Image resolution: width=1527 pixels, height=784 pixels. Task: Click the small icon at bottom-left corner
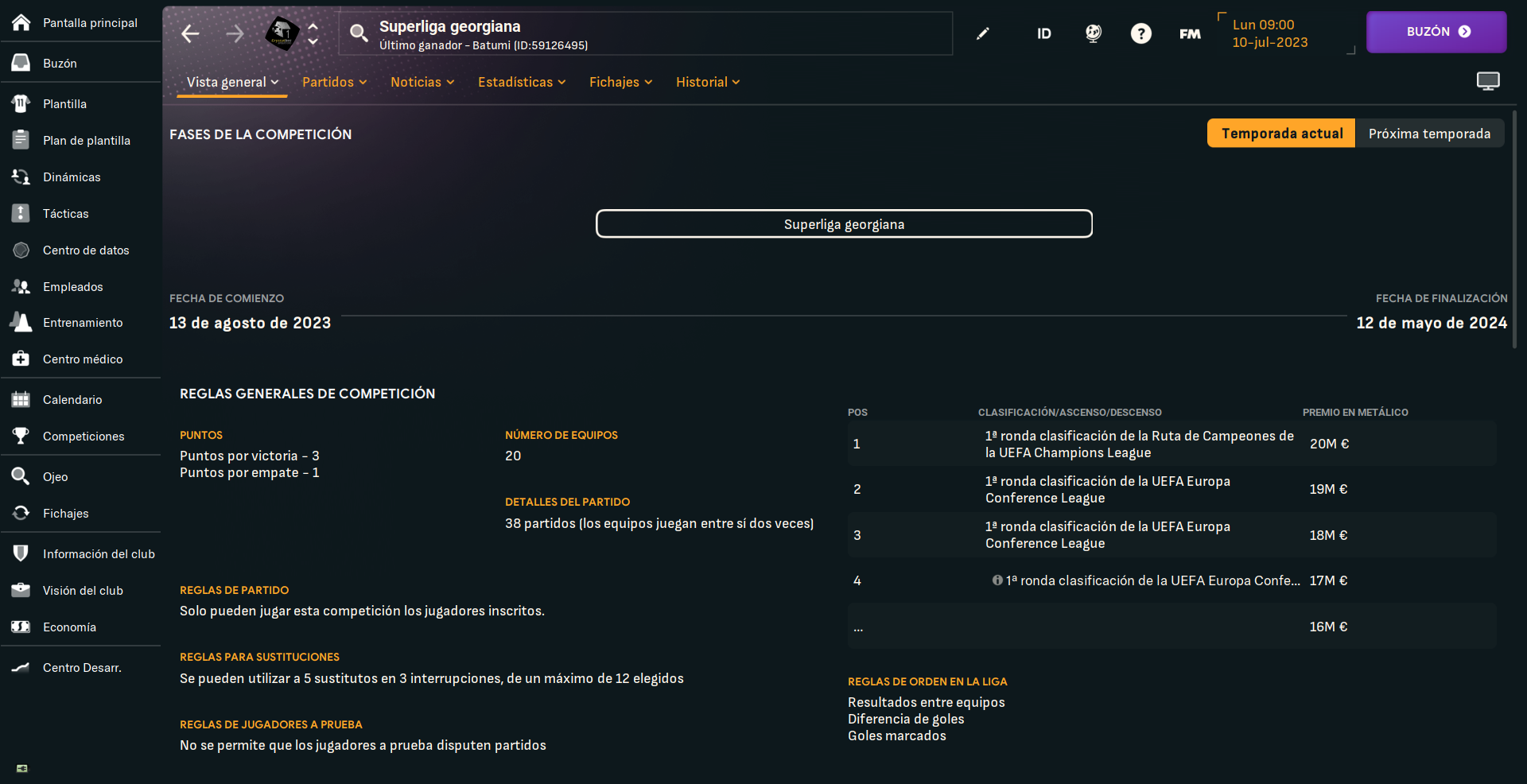coord(22,768)
